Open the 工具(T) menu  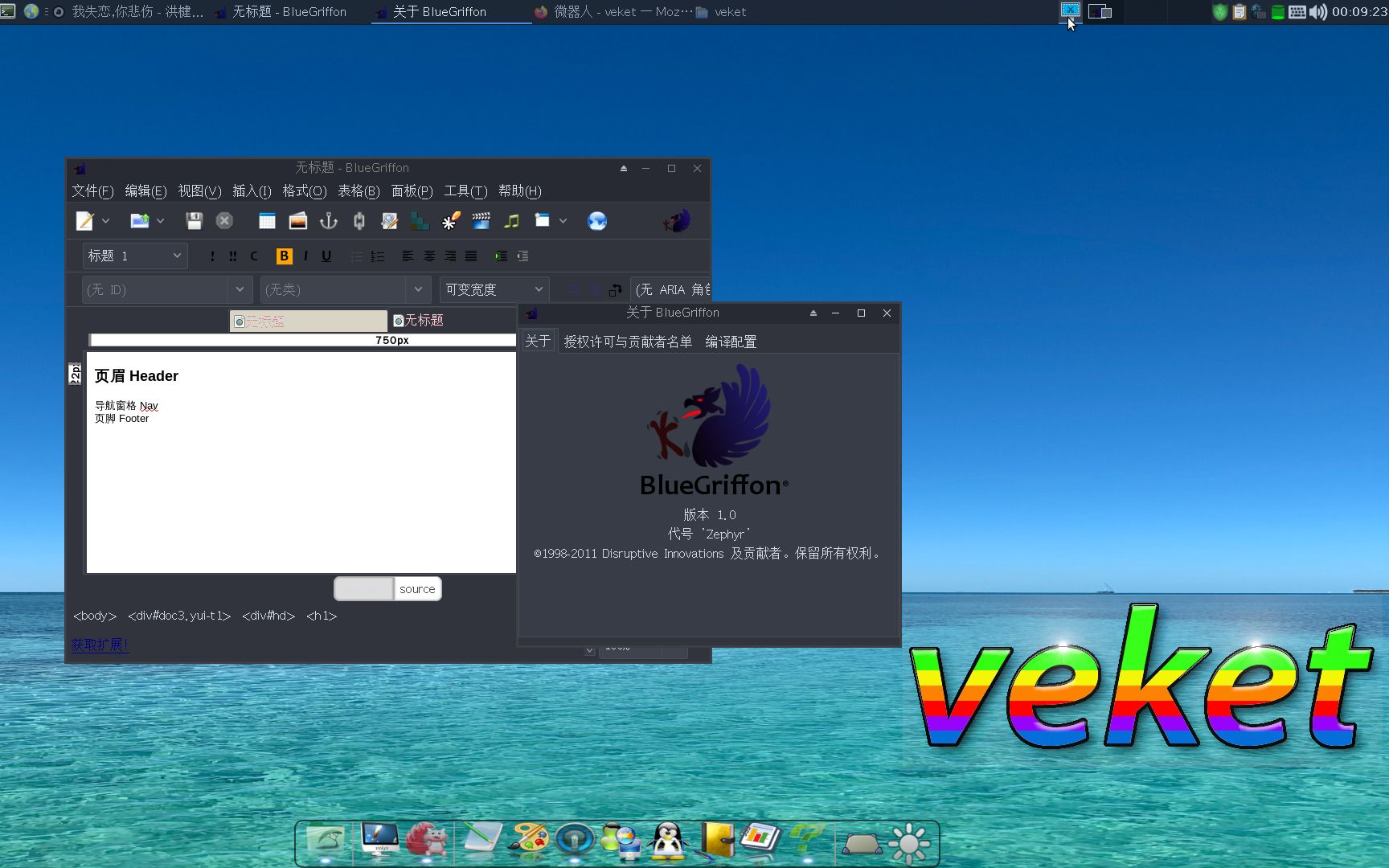pos(465,191)
